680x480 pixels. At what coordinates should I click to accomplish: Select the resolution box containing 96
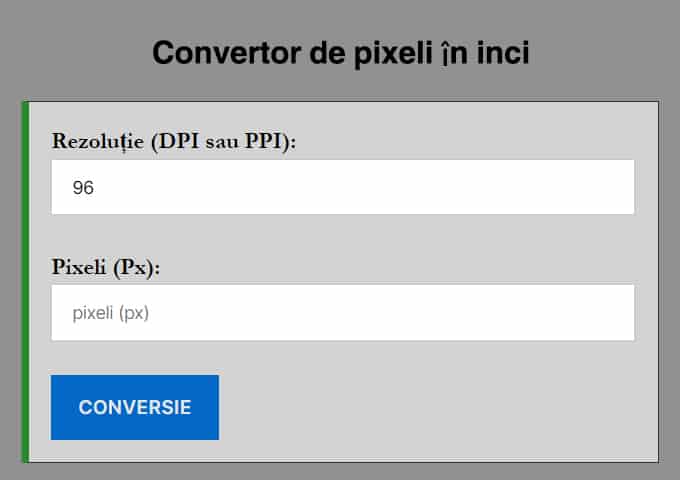[342, 187]
